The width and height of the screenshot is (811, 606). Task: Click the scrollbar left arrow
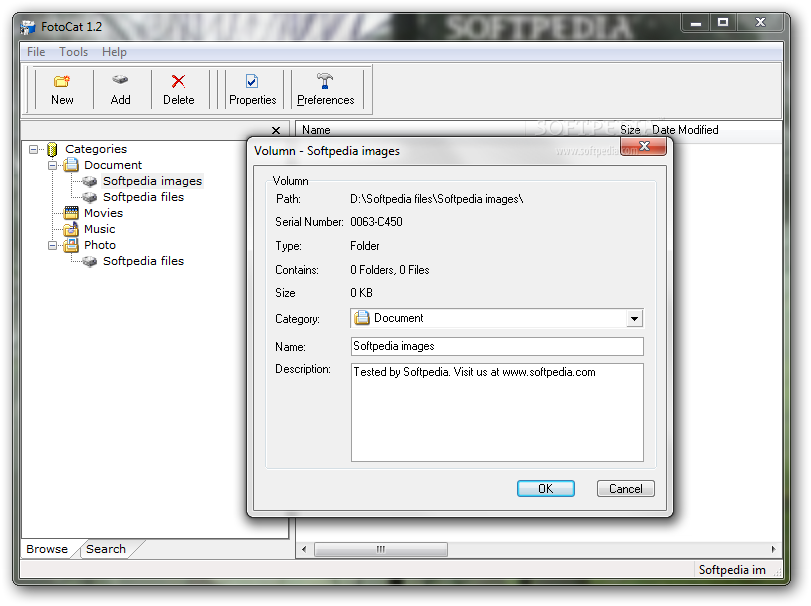click(x=304, y=549)
